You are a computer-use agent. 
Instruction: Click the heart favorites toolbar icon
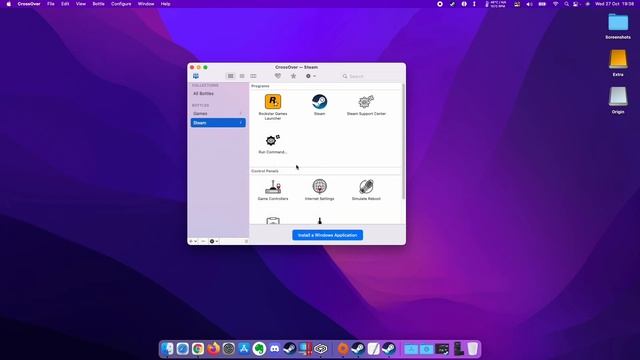tap(278, 76)
